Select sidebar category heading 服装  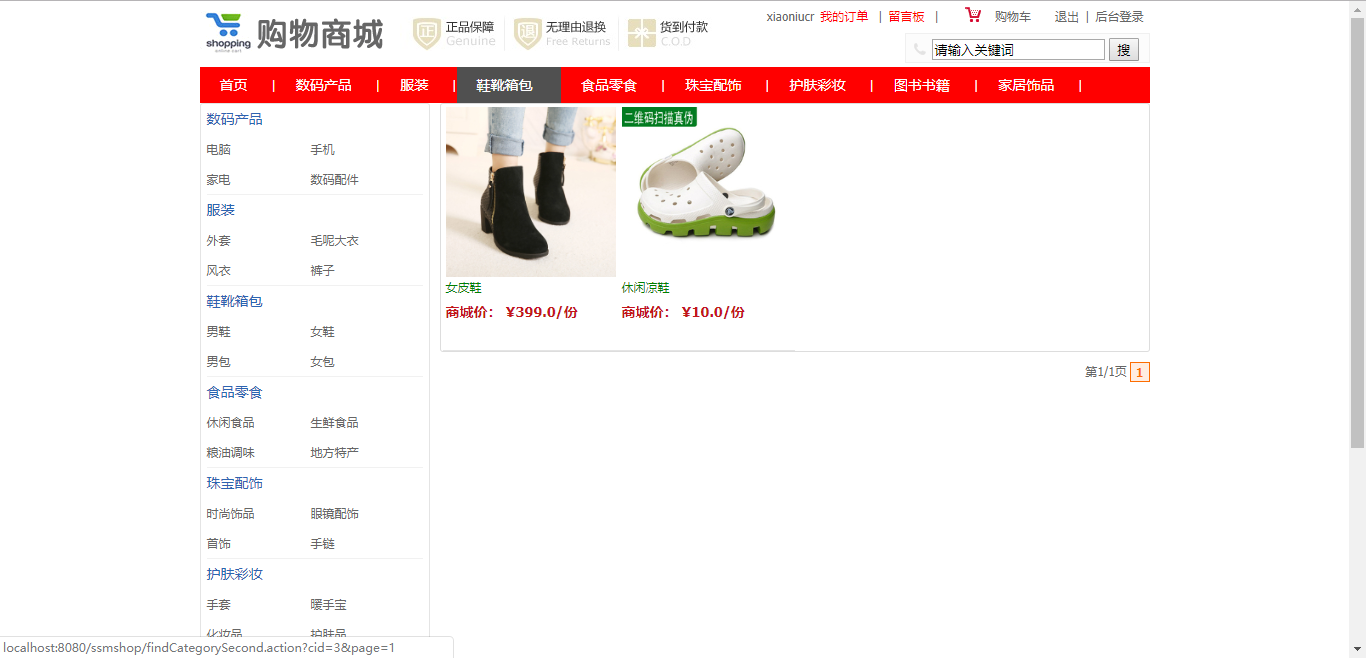(x=220, y=210)
